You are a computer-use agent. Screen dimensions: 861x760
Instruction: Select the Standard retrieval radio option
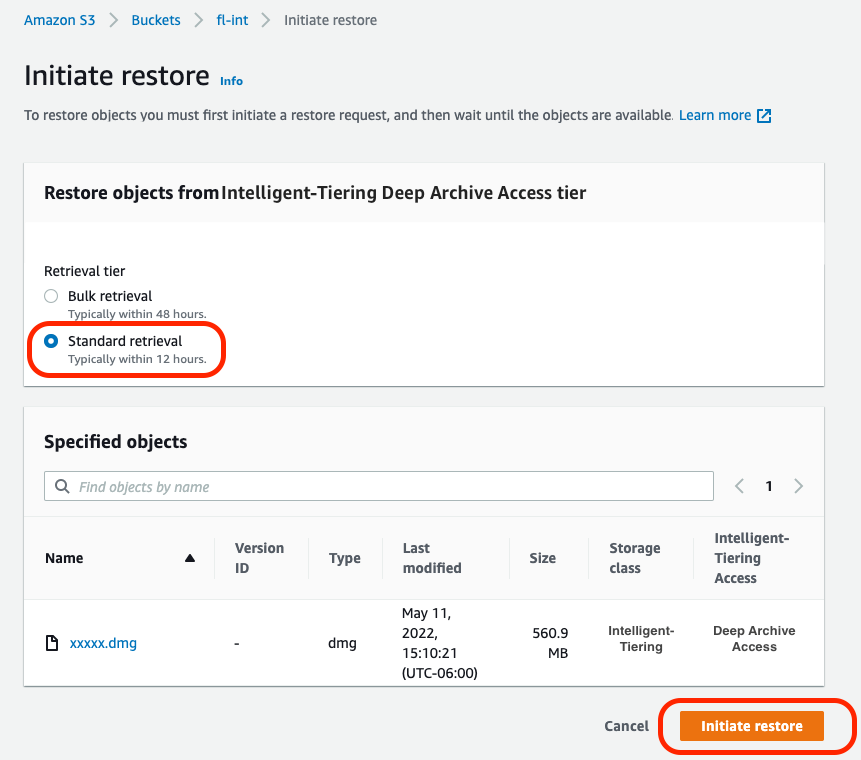coord(51,341)
